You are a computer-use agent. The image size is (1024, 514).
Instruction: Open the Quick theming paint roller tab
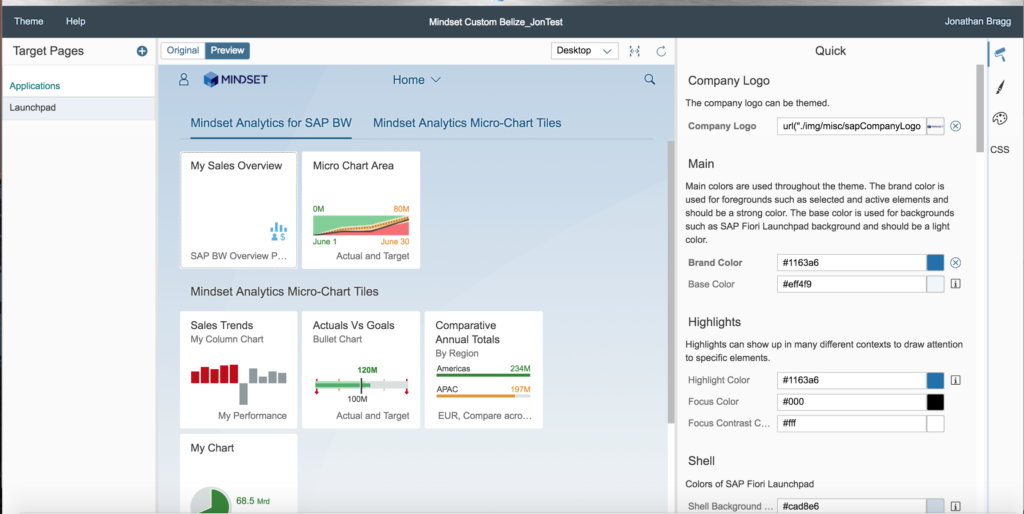pos(1000,55)
